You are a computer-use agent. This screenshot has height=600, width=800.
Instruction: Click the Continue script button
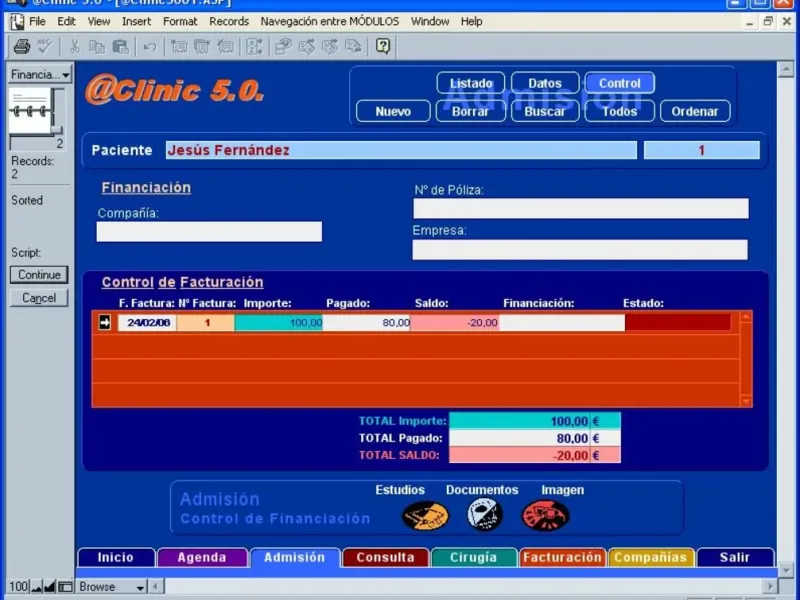pyautogui.click(x=39, y=274)
